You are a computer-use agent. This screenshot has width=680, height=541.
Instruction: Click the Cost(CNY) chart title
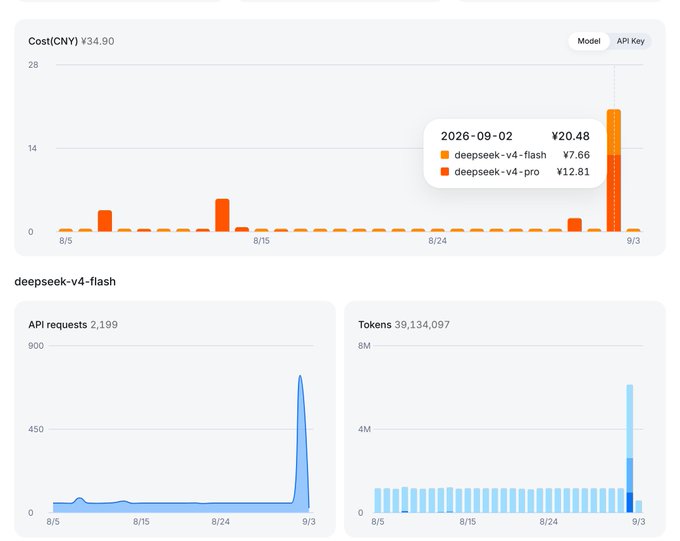point(53,41)
